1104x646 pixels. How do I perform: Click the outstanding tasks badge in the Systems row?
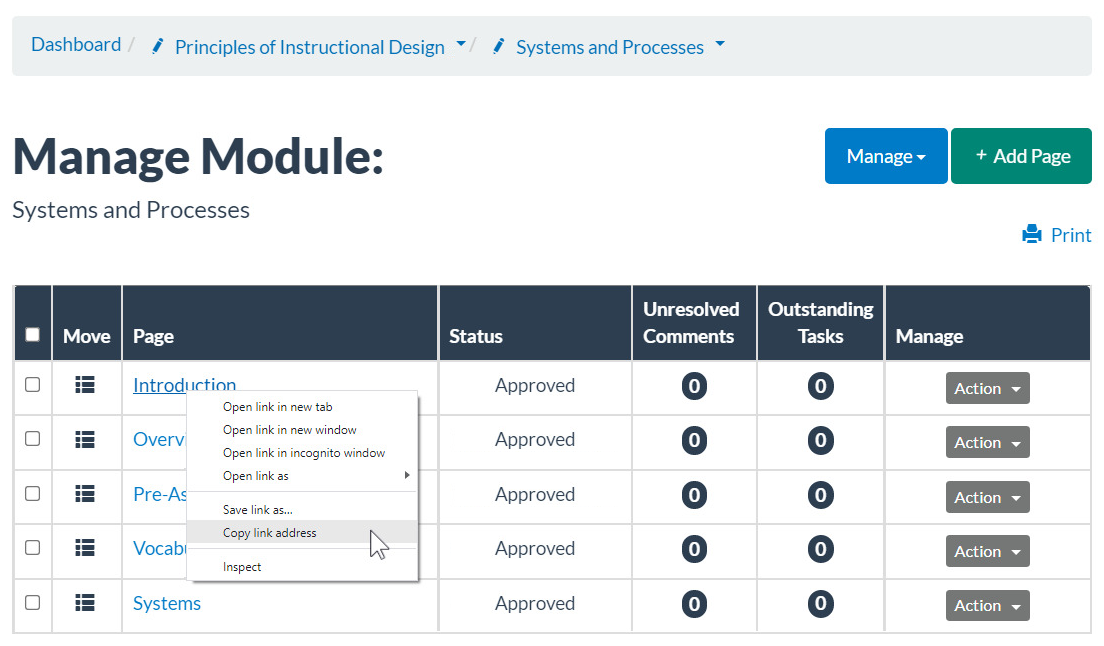820,604
